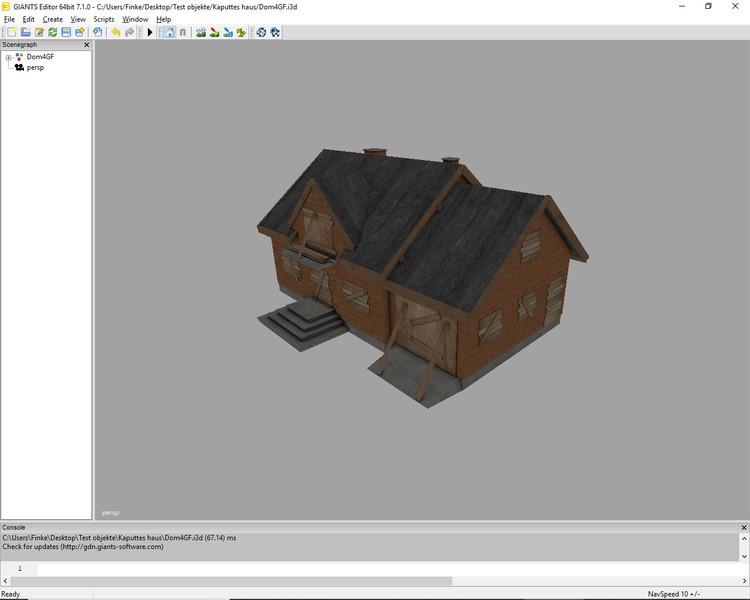Open the Create menu
The height and width of the screenshot is (600, 750).
tap(52, 19)
